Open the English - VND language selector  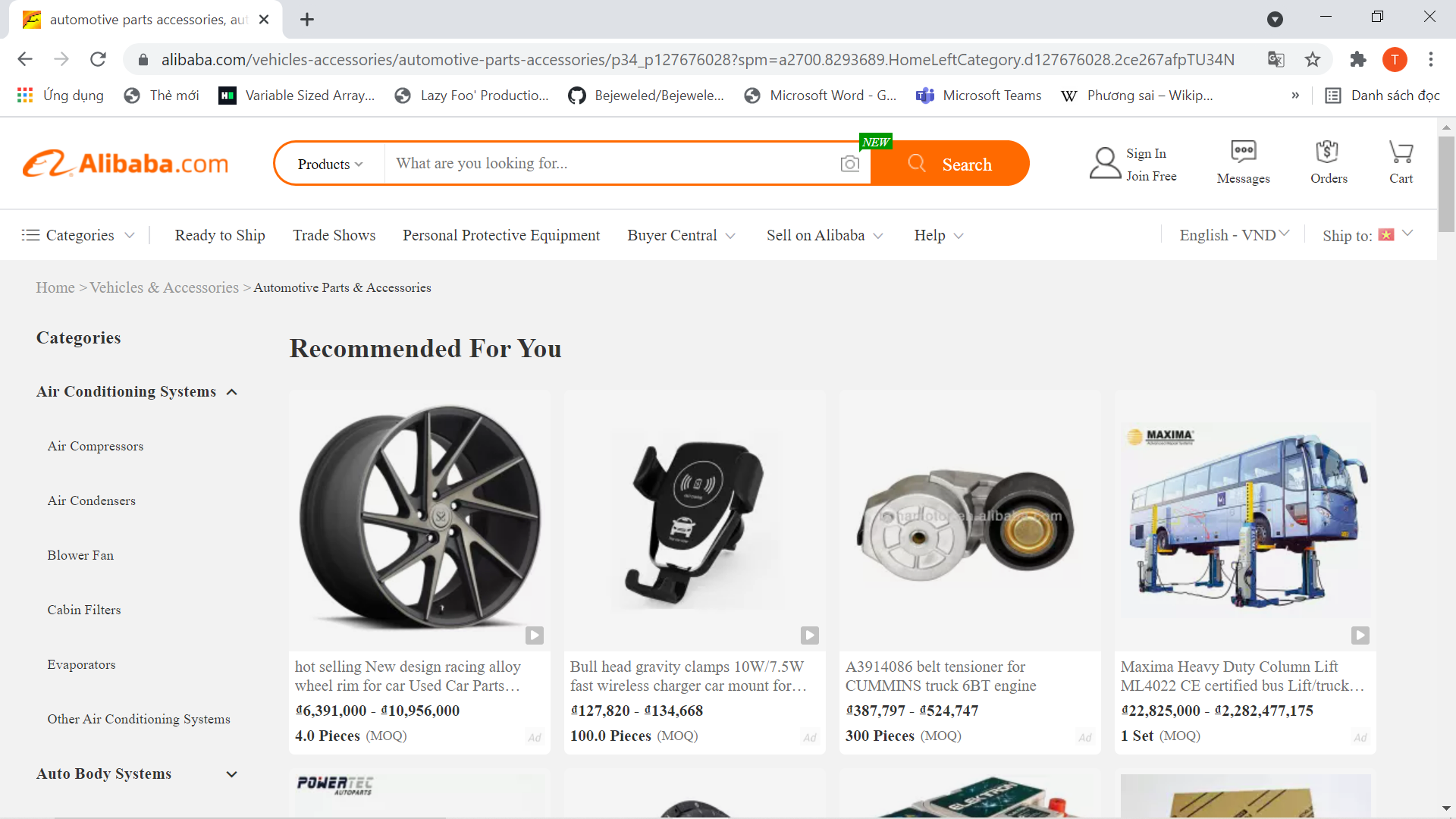[1234, 235]
